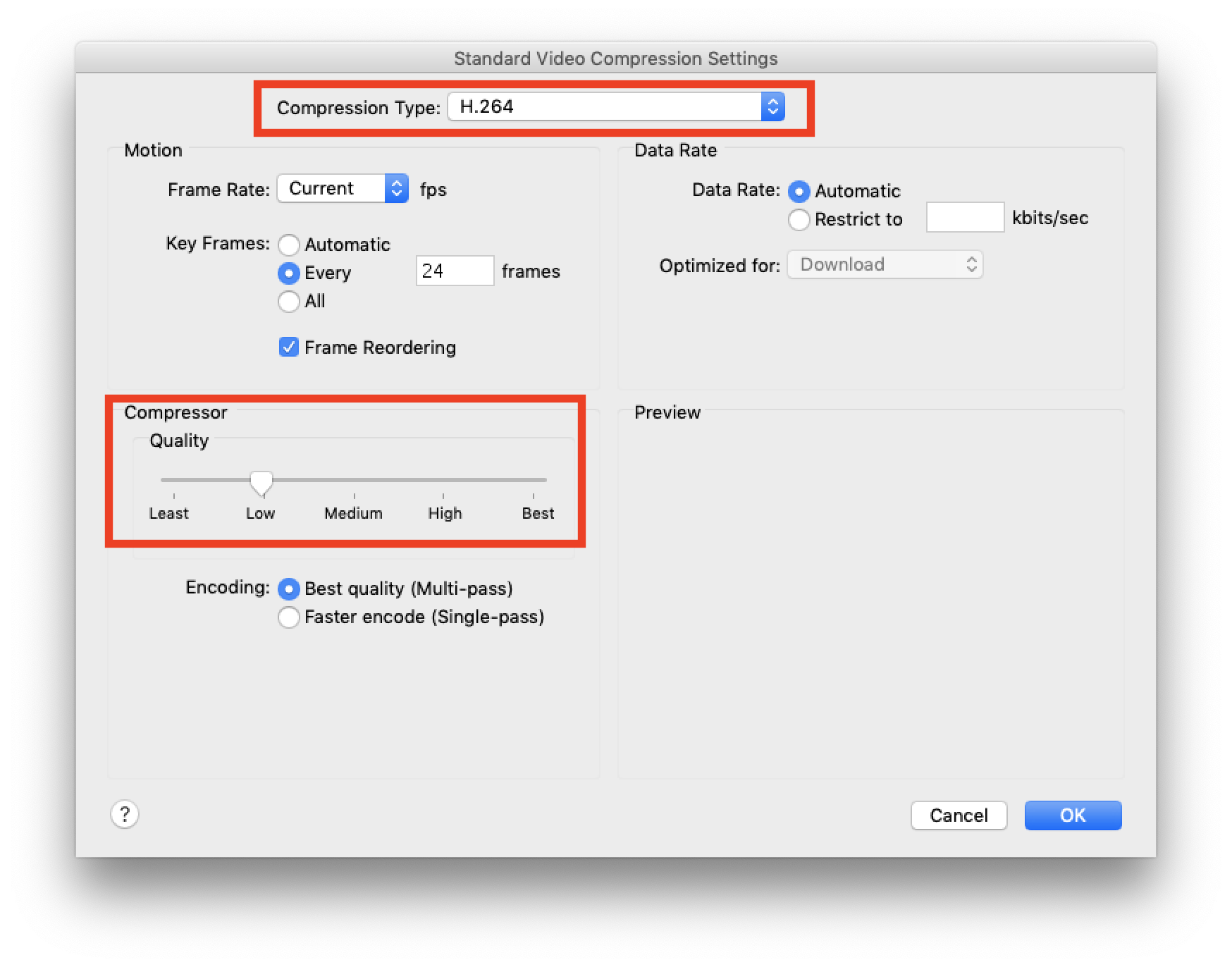The image size is (1232, 967).
Task: Toggle the Frame Reordering checkbox
Action: (x=288, y=347)
